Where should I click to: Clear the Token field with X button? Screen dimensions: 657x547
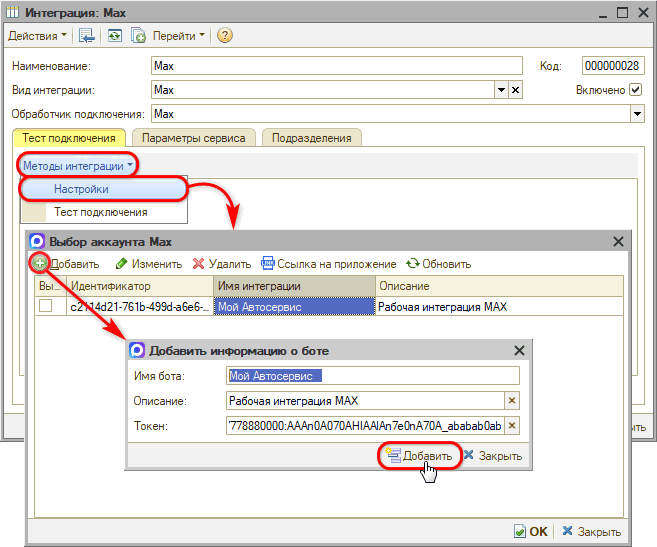512,426
